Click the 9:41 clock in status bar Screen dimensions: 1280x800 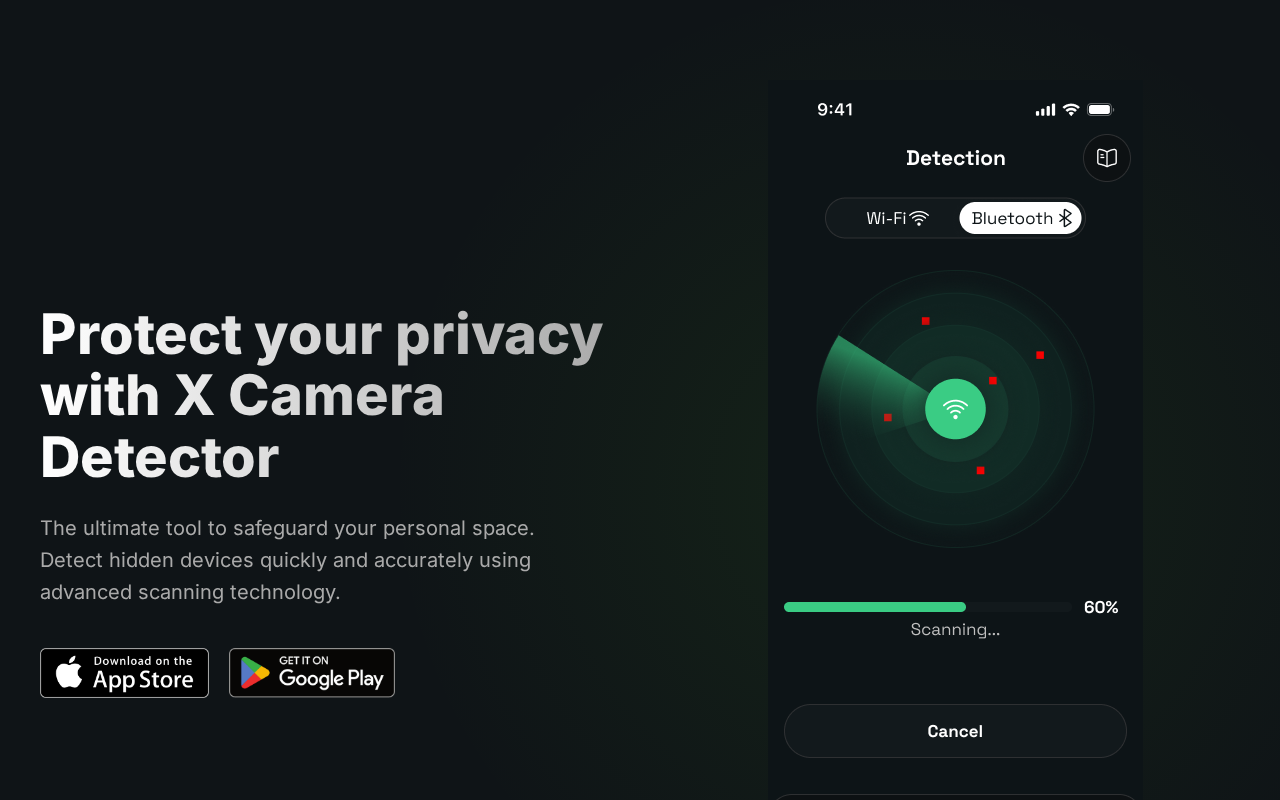tap(835, 110)
